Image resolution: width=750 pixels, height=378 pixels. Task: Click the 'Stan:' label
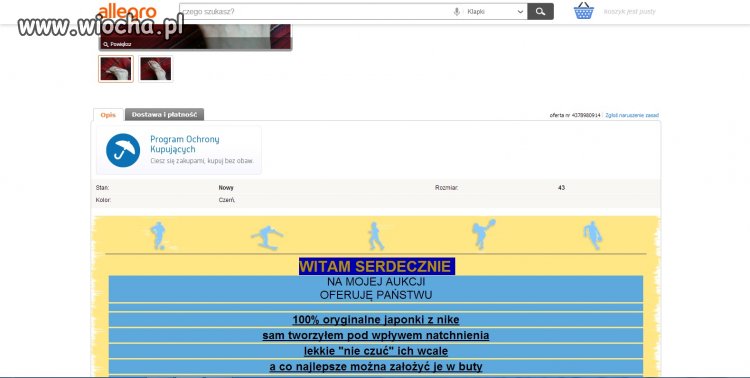102,188
